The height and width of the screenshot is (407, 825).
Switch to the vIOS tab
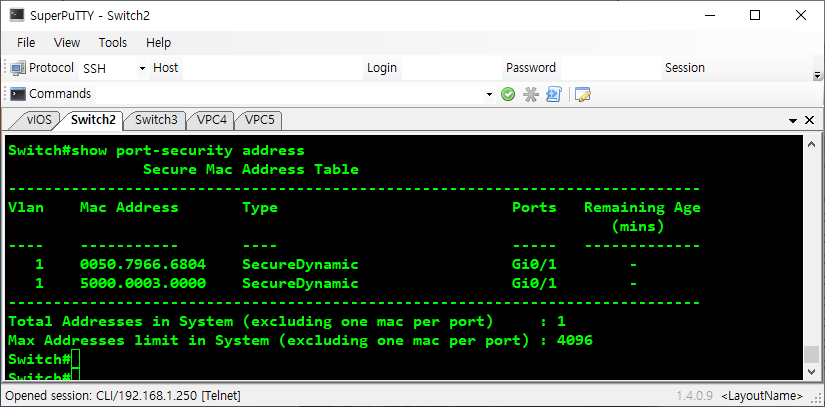[39, 120]
